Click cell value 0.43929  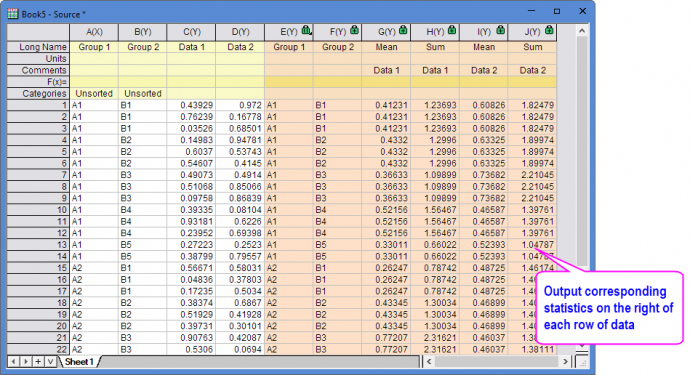point(191,105)
